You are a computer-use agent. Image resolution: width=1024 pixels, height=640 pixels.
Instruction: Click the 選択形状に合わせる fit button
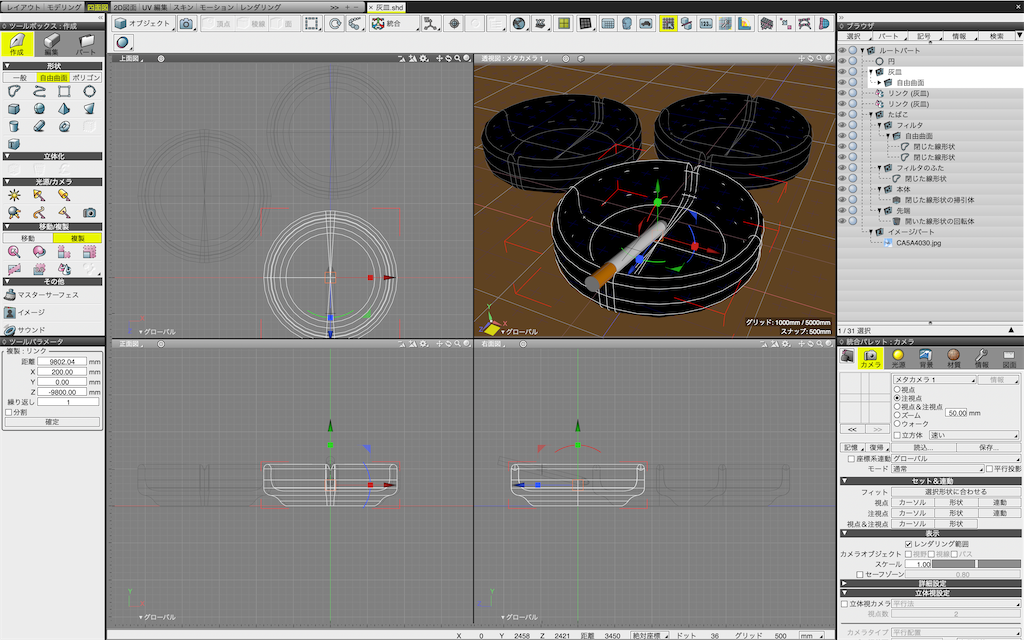click(956, 492)
